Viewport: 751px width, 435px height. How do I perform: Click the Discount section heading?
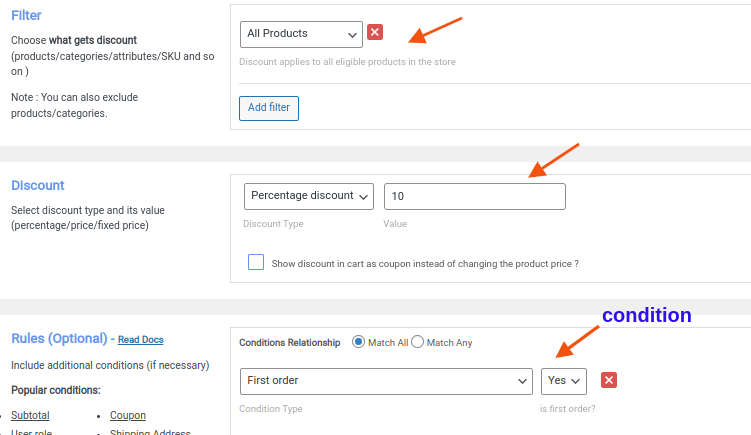[38, 185]
